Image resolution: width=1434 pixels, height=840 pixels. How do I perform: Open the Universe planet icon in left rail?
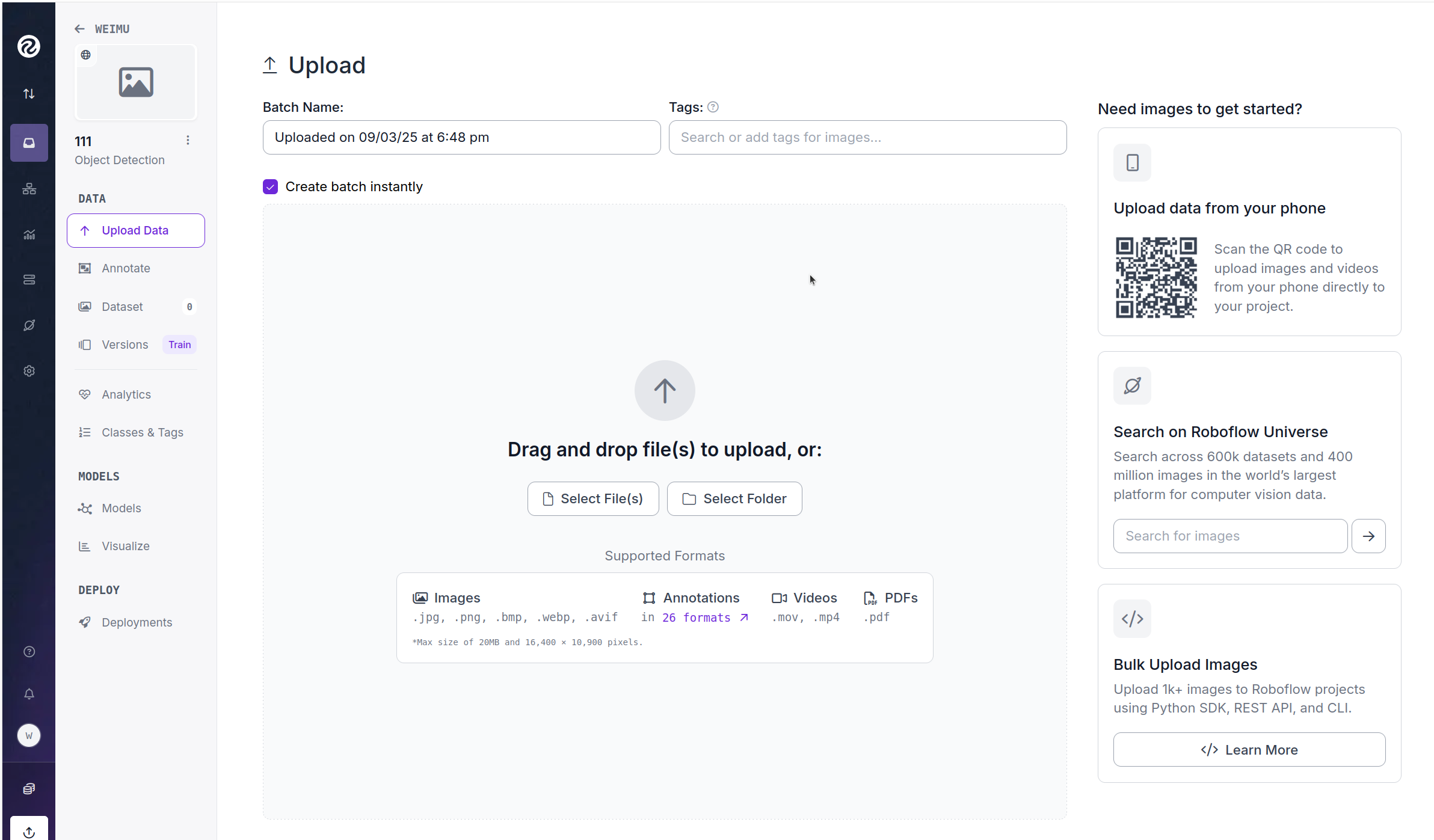29,325
